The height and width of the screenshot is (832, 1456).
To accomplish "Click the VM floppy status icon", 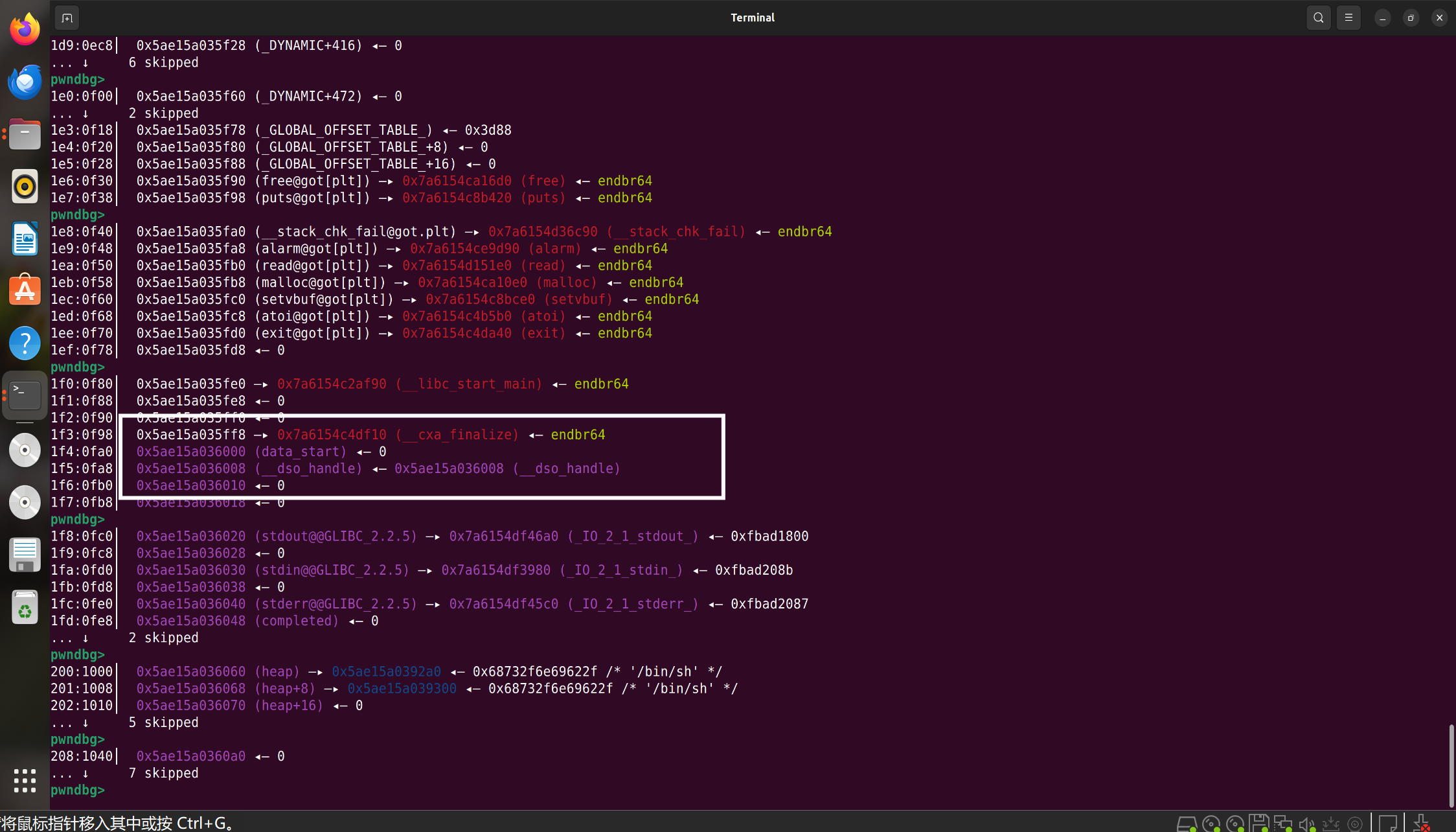I will point(1258,824).
